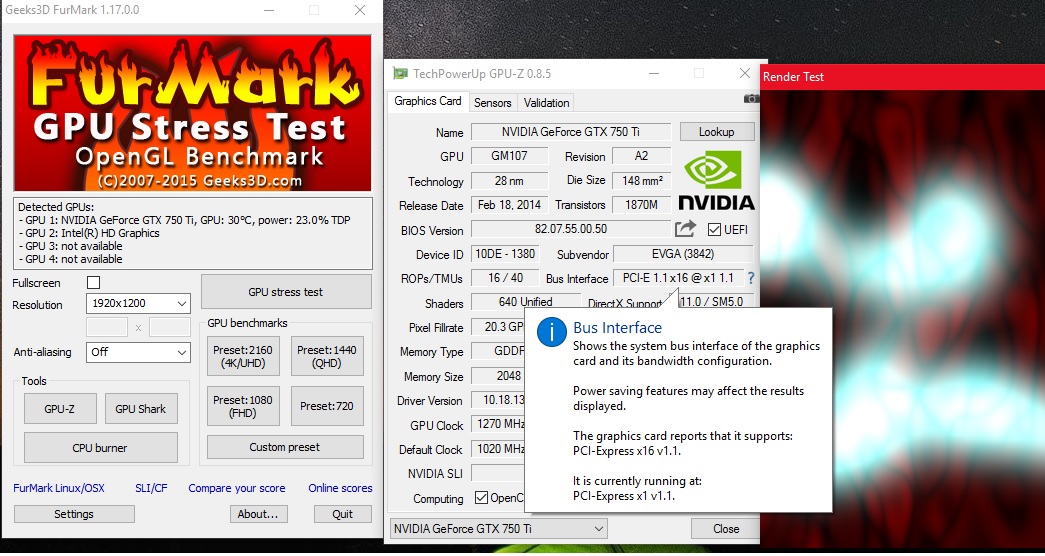Toggle the Fullscreen checkbox in FurMark
The image size is (1045, 556).
(x=93, y=283)
